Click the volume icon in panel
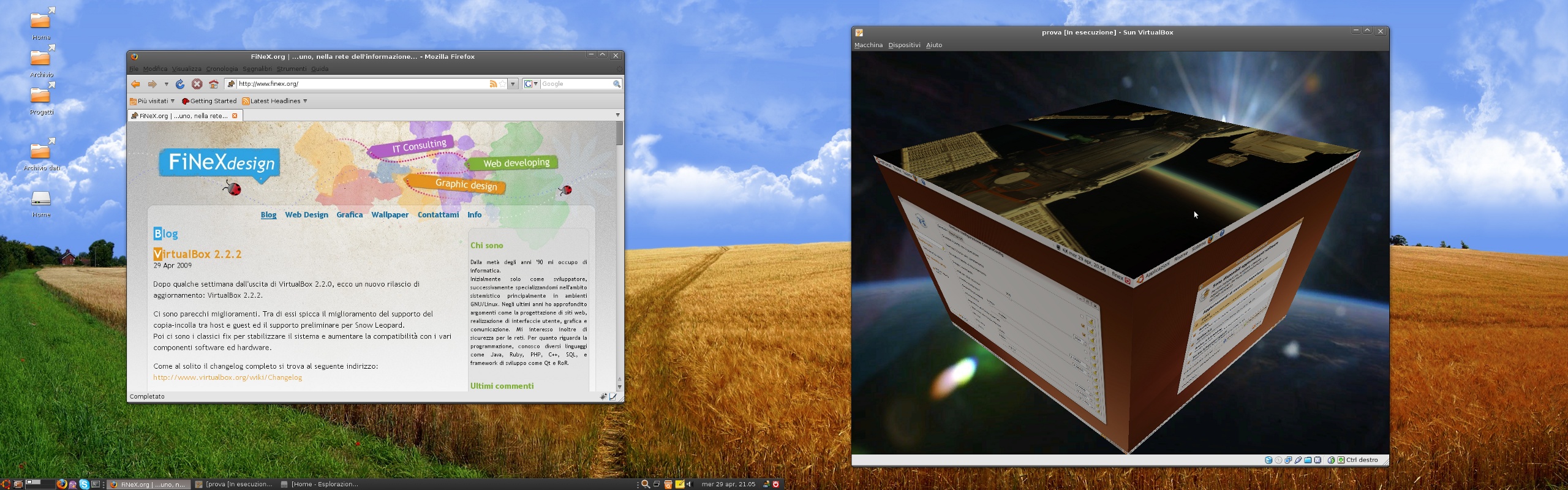Viewport: 1568px width, 490px height. (689, 484)
